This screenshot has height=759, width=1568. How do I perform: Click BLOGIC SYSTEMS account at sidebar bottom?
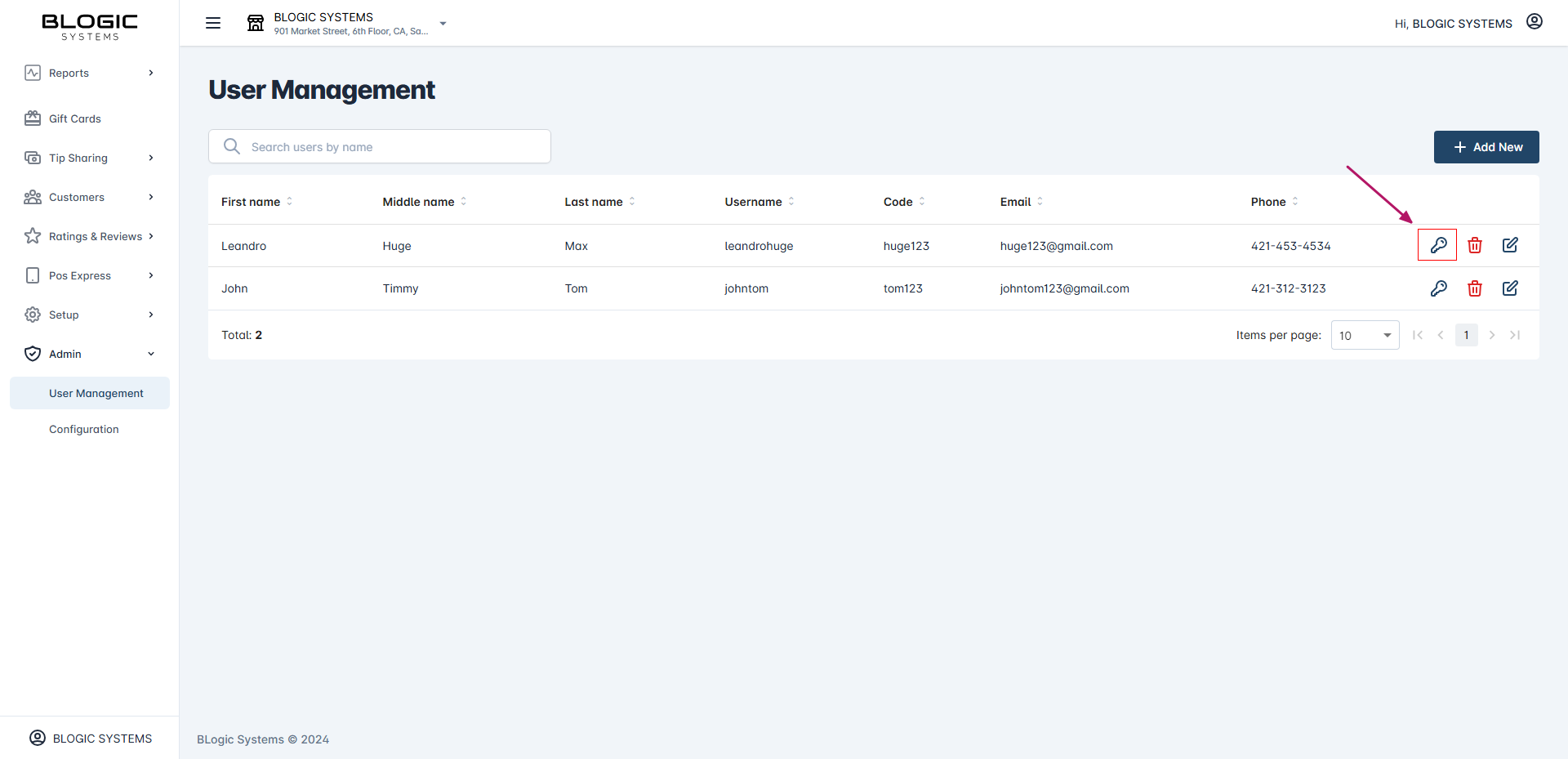click(90, 738)
